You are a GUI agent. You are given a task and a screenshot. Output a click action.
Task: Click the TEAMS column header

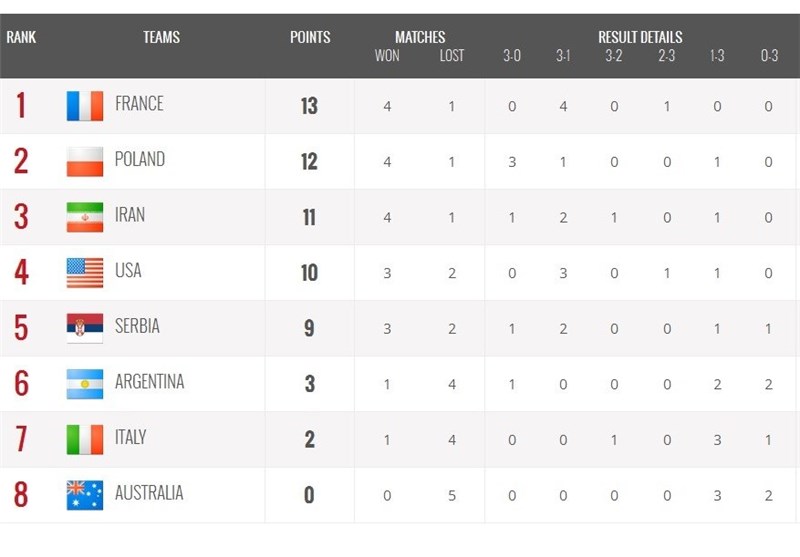point(161,37)
